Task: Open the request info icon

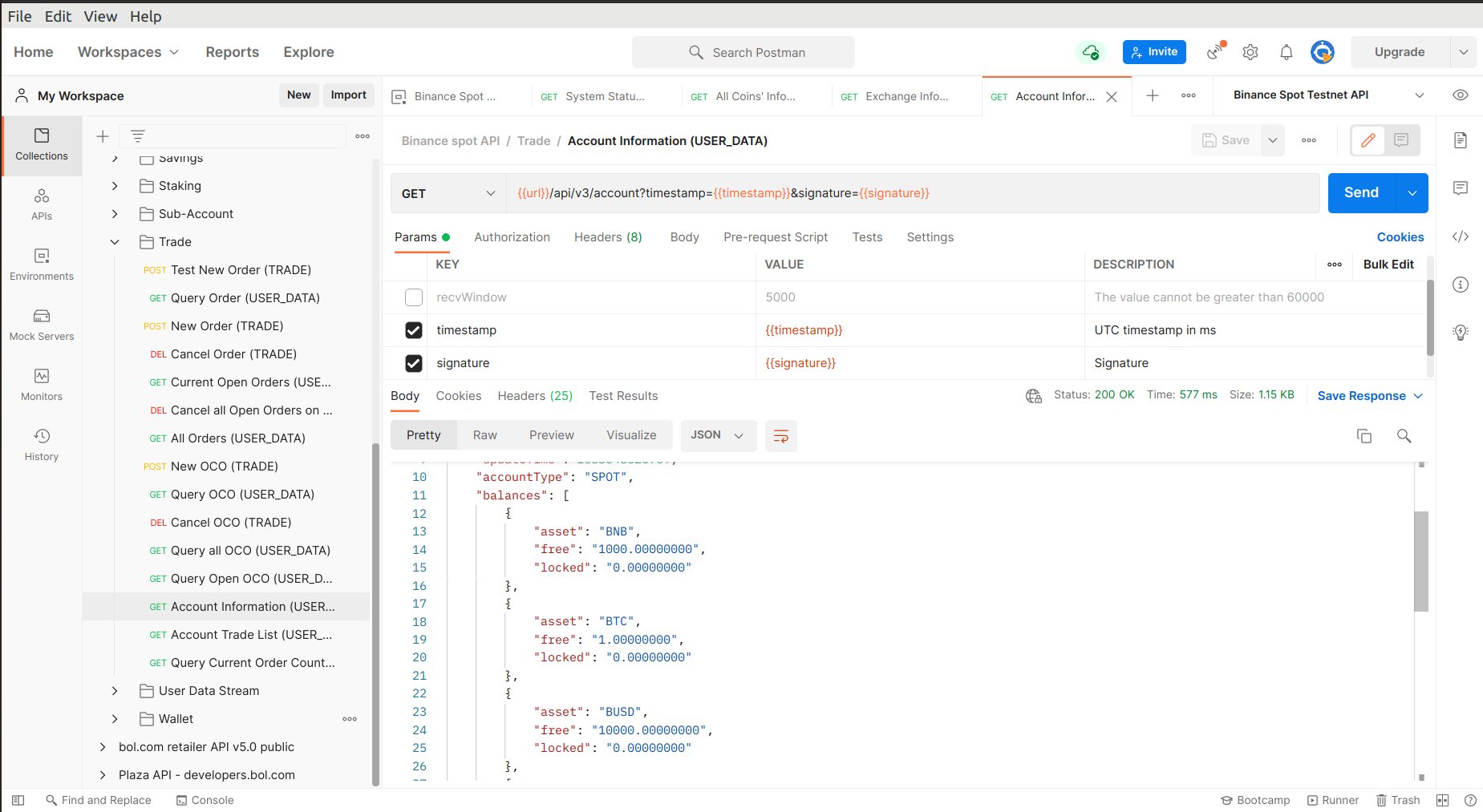Action: [x=1461, y=285]
